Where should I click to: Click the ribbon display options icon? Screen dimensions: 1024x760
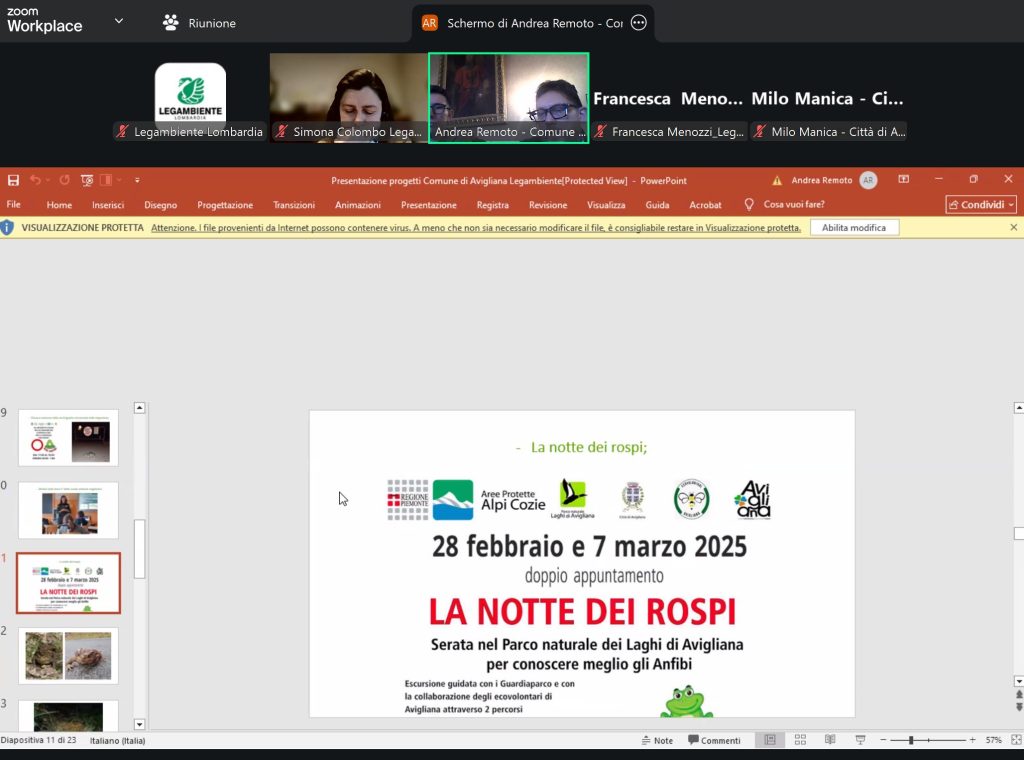click(903, 180)
